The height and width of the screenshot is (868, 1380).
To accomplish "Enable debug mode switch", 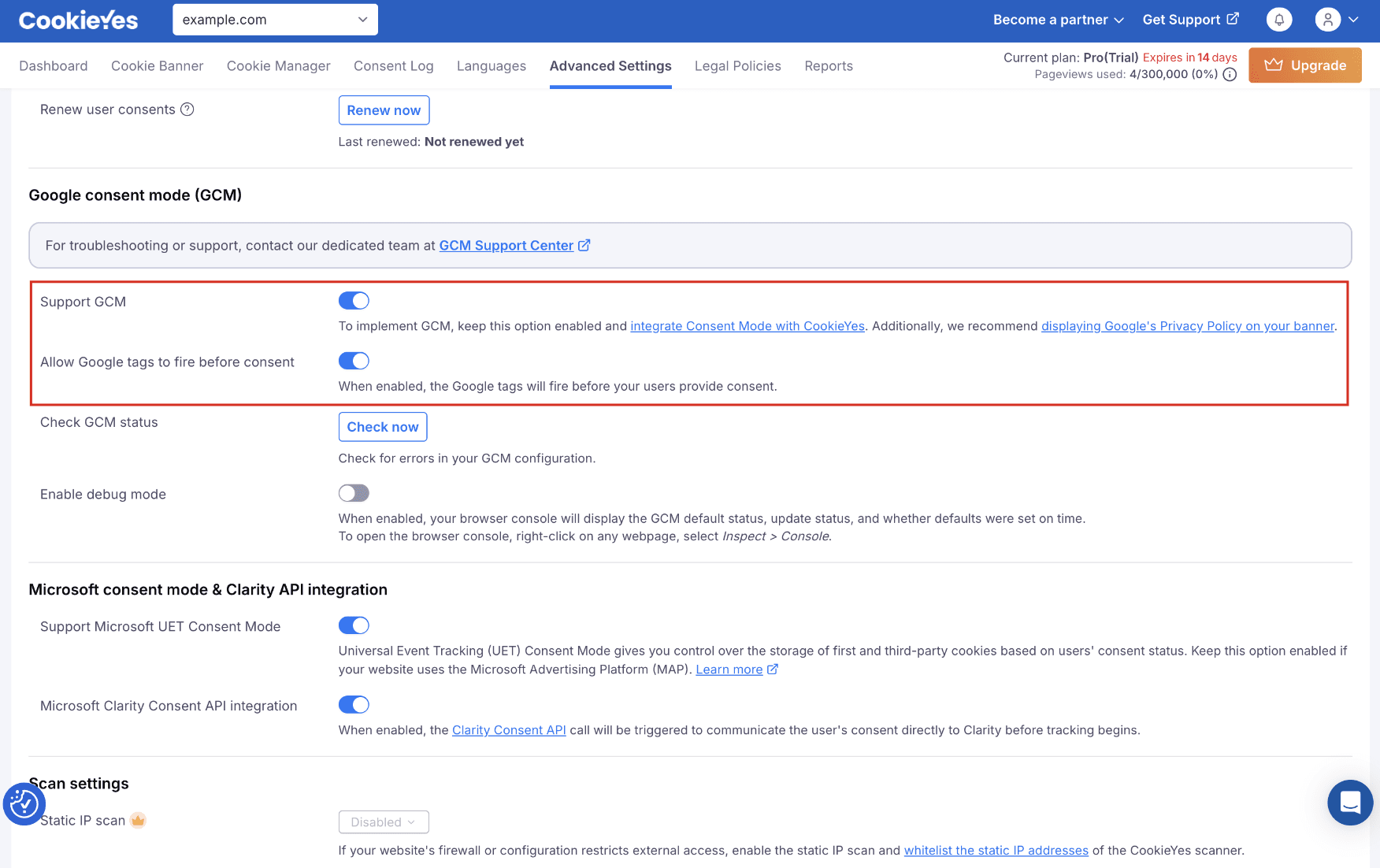I will [x=354, y=493].
